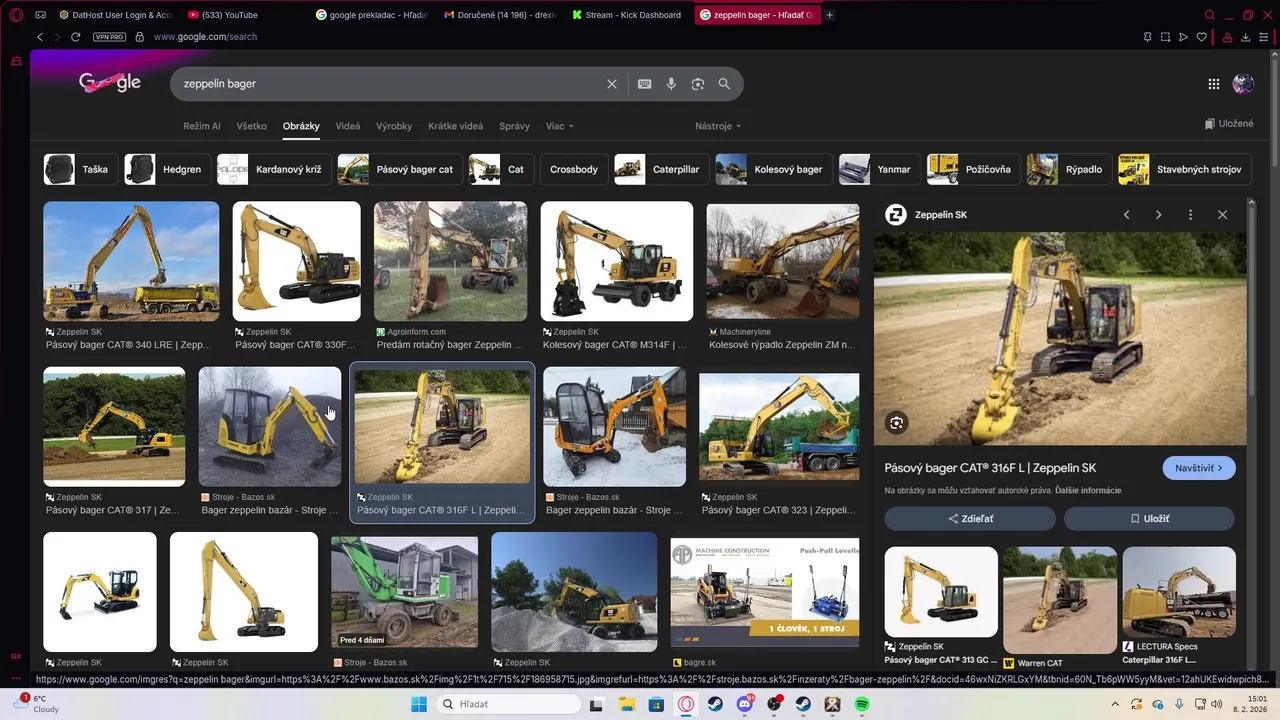Search by image with the Lens icon
The width and height of the screenshot is (1280, 720).
[x=698, y=84]
